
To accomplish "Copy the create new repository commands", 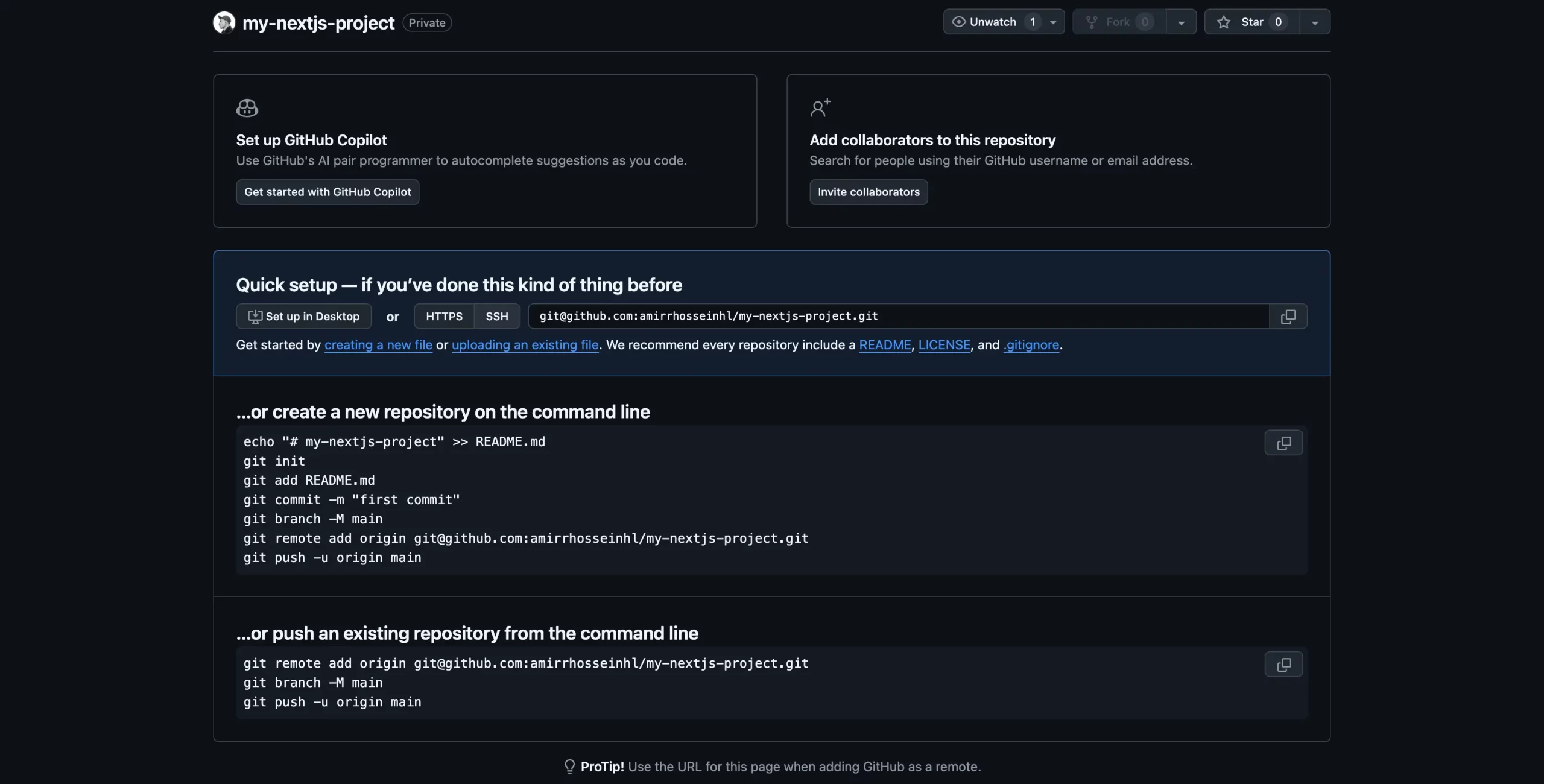I will tap(1283, 443).
